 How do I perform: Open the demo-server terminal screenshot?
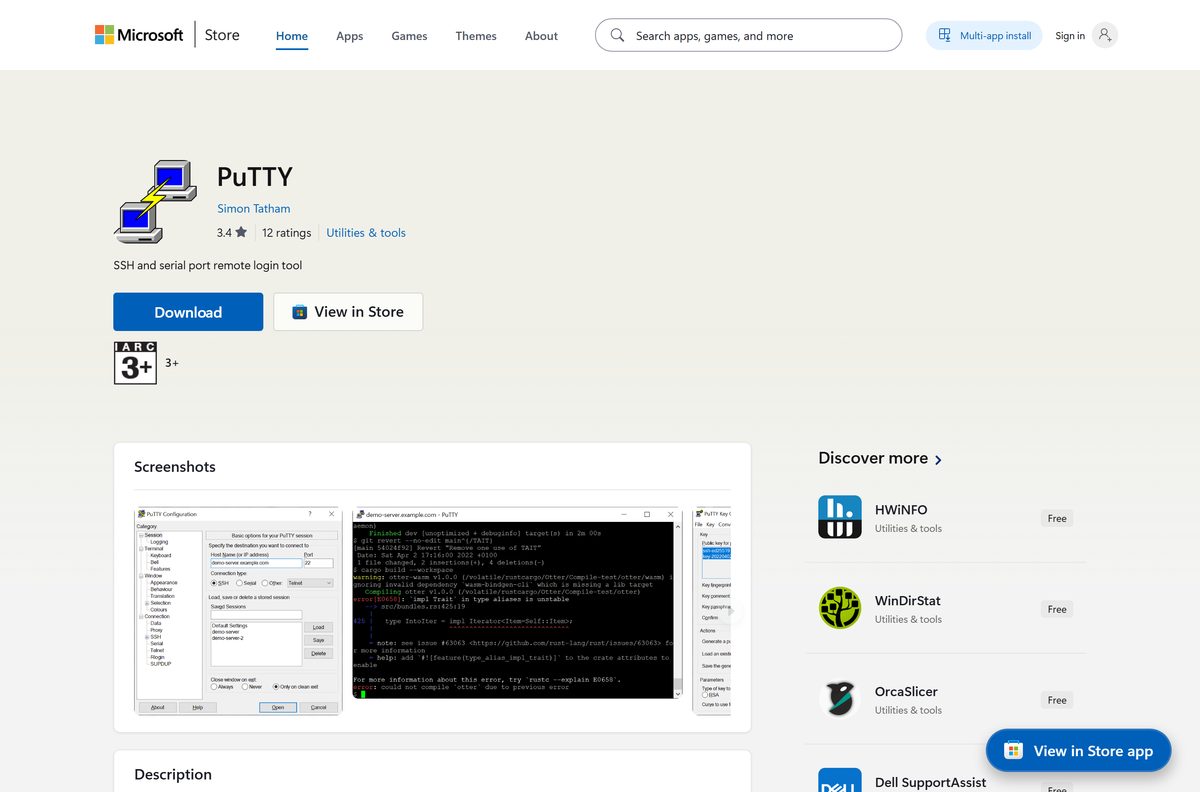tap(518, 603)
